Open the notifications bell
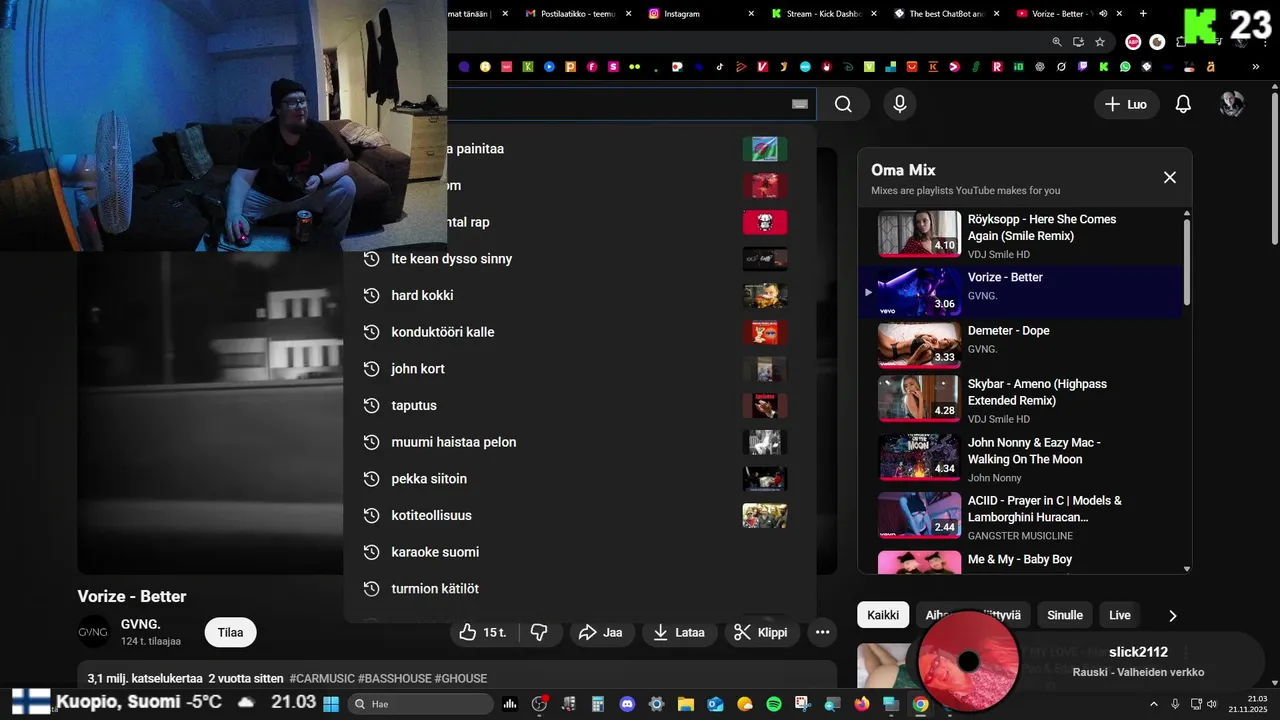 1183,104
